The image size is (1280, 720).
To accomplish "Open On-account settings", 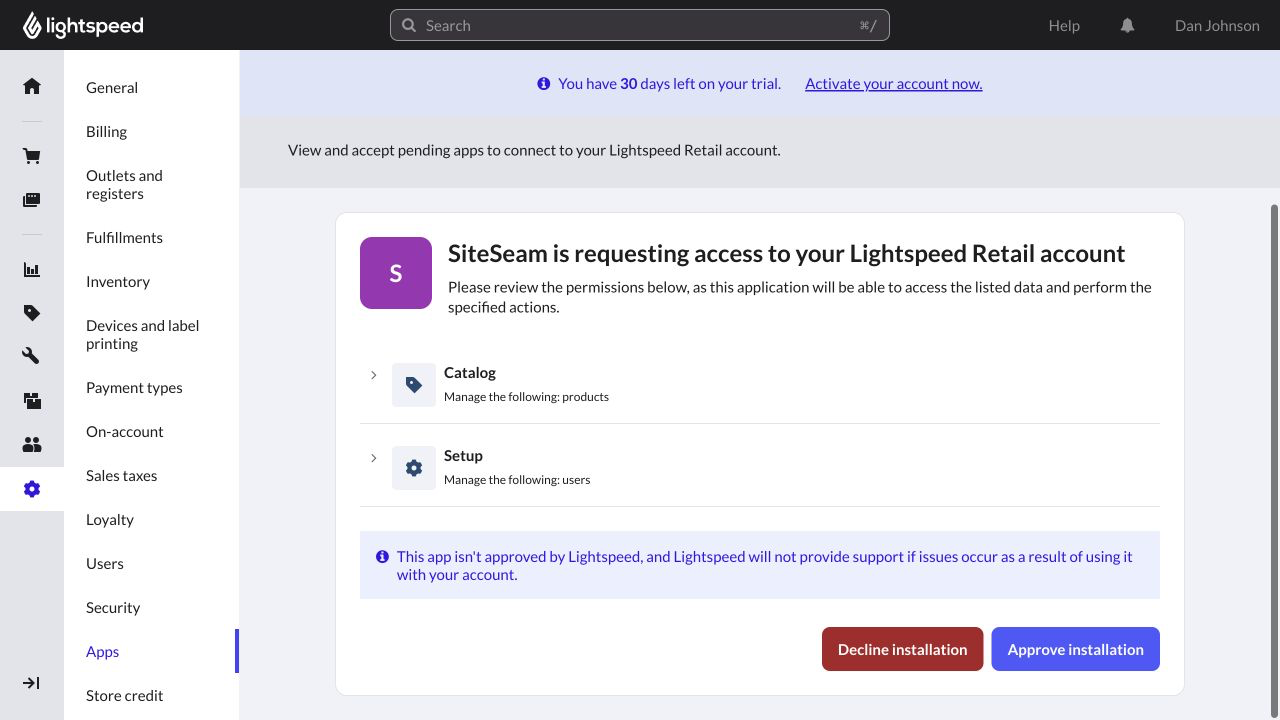I will [x=125, y=432].
